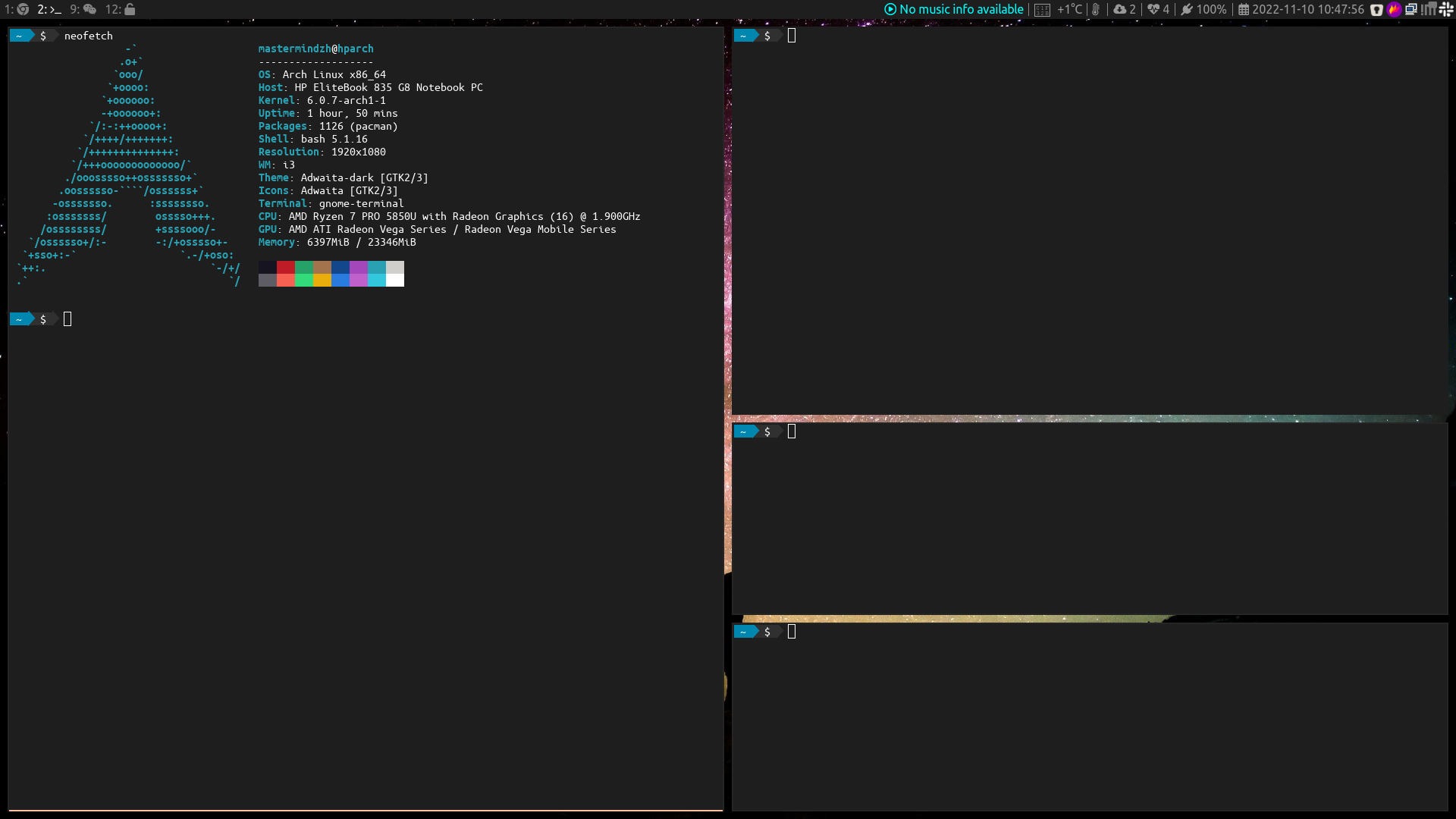Image resolution: width=1456 pixels, height=819 pixels.
Task: Focus the left terminal's empty prompt cursor
Action: coord(67,319)
